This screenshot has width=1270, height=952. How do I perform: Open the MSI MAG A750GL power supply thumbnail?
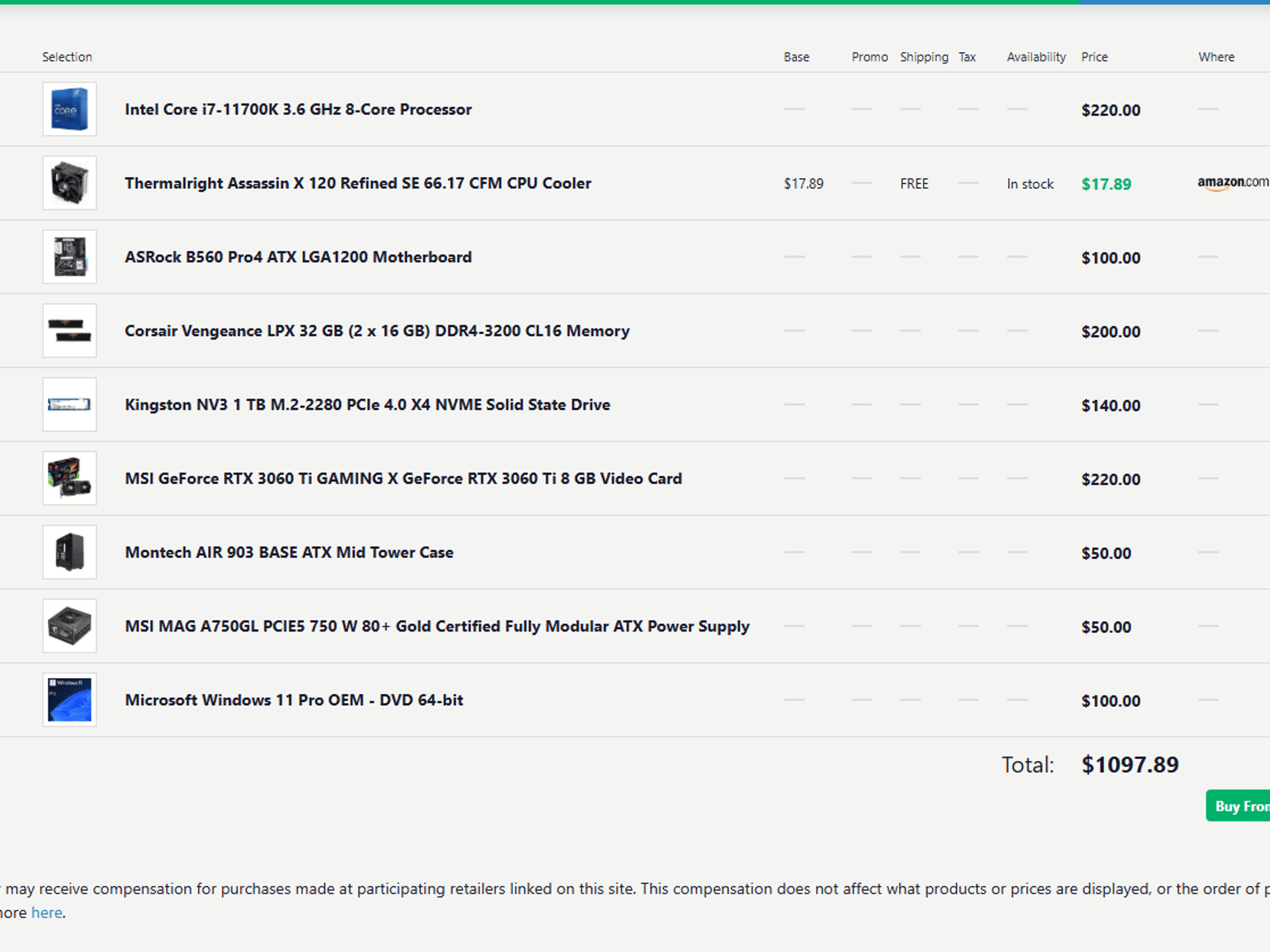[69, 625]
